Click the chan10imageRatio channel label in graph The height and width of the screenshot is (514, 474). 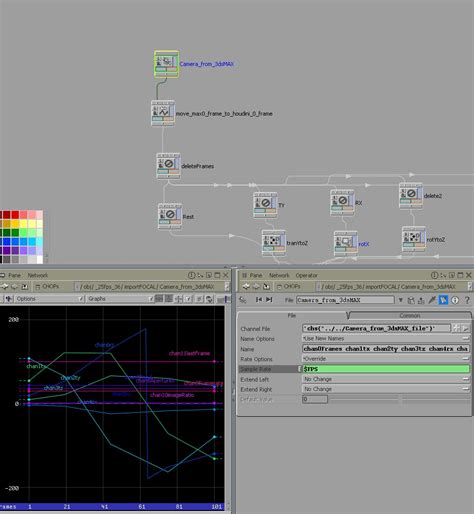point(172,395)
